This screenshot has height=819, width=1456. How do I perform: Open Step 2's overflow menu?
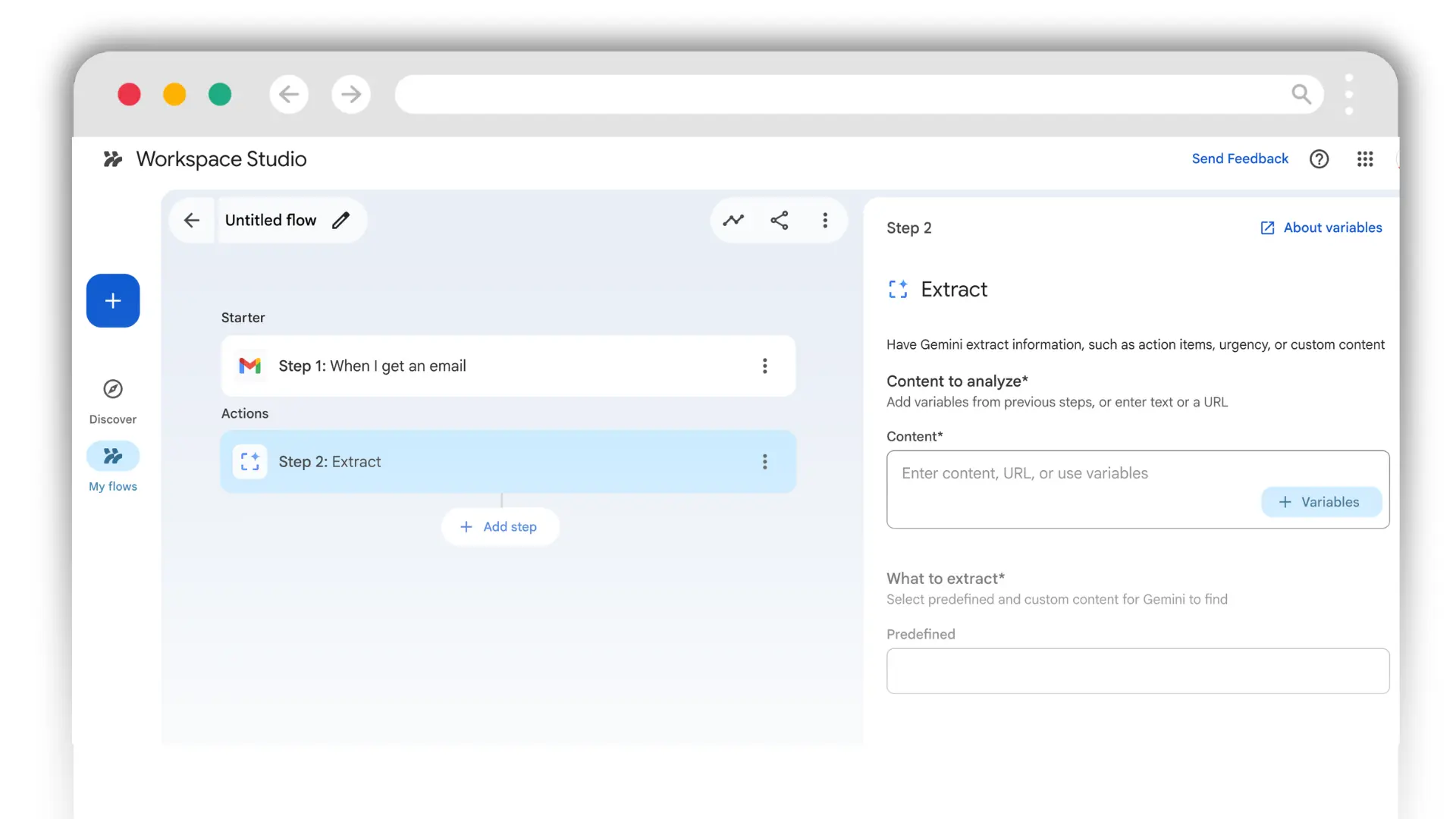tap(764, 461)
